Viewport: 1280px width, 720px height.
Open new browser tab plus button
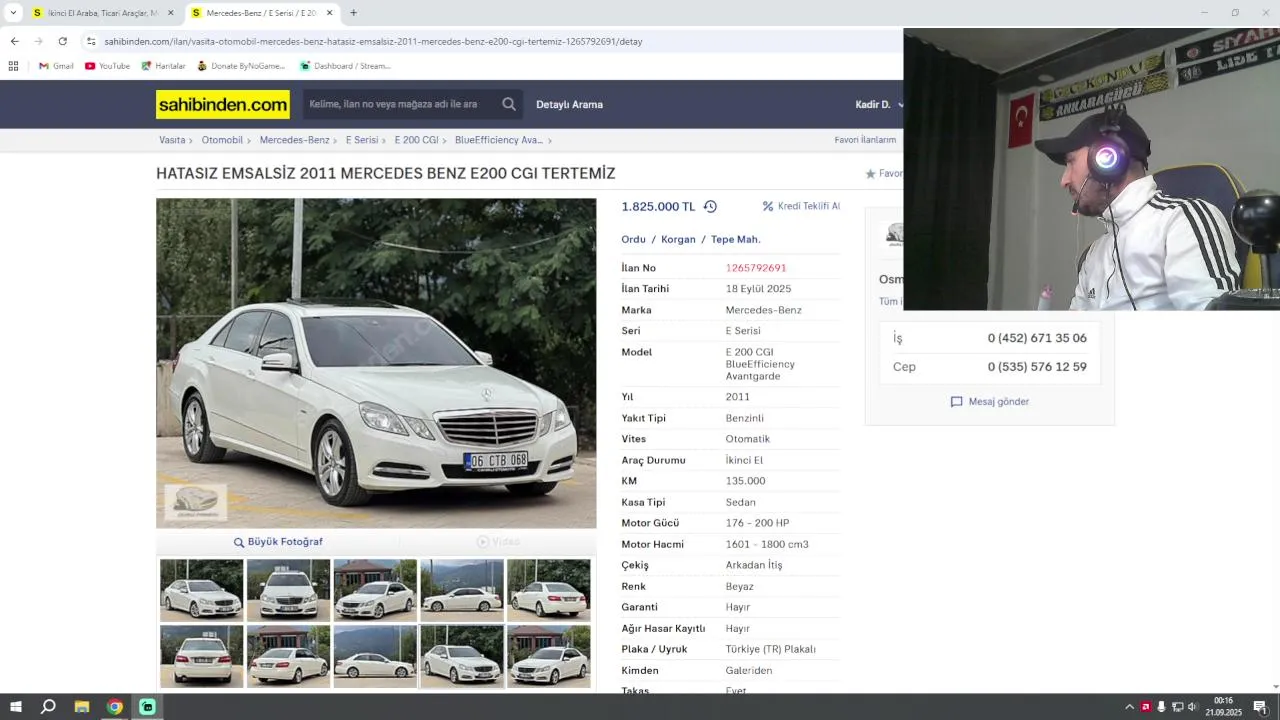coord(353,13)
